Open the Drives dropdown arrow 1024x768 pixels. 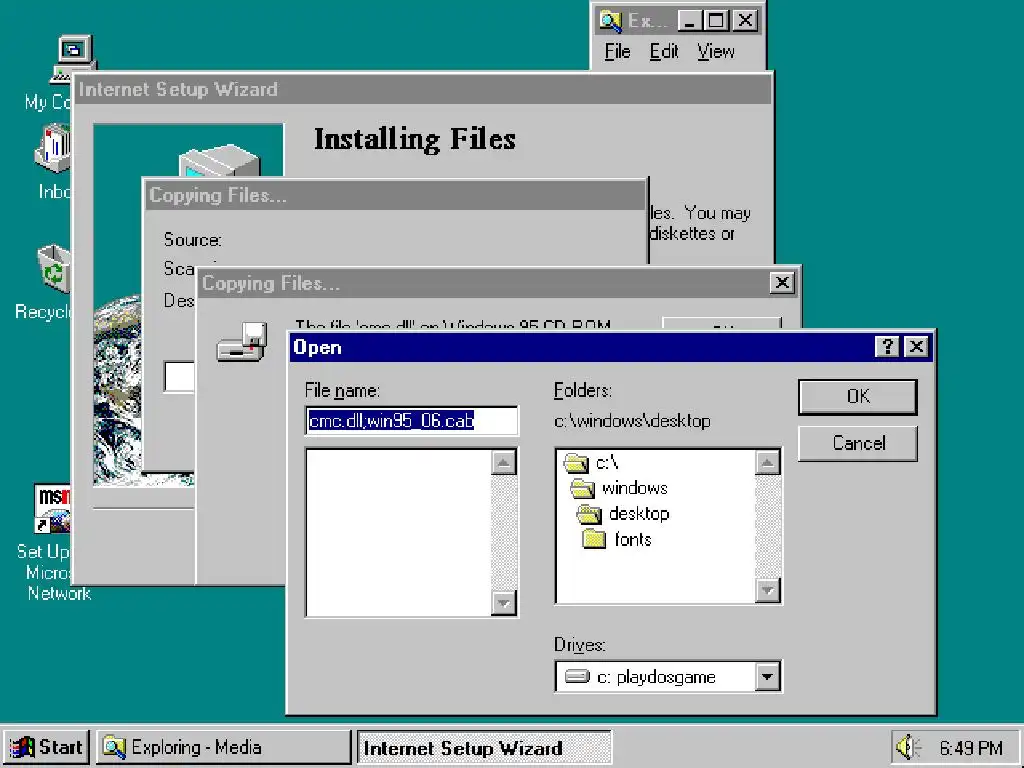[767, 677]
